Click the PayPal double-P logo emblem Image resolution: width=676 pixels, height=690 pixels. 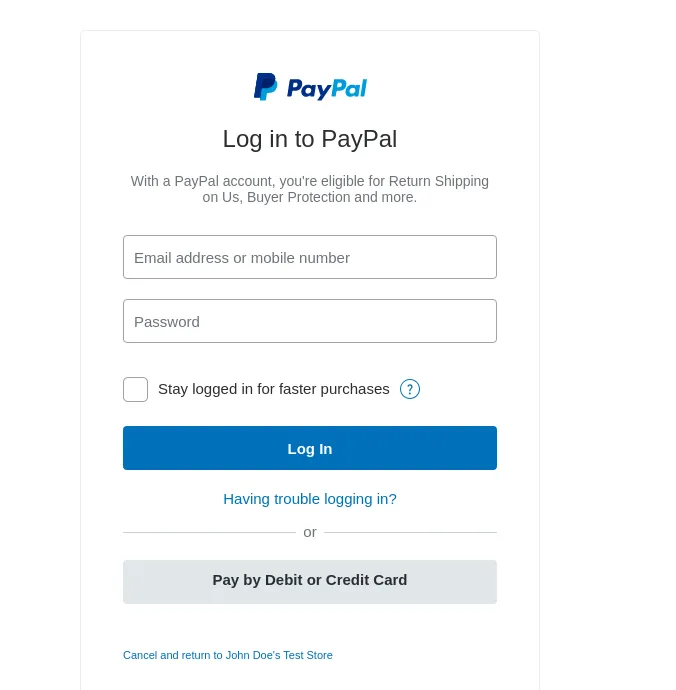pyautogui.click(x=265, y=87)
